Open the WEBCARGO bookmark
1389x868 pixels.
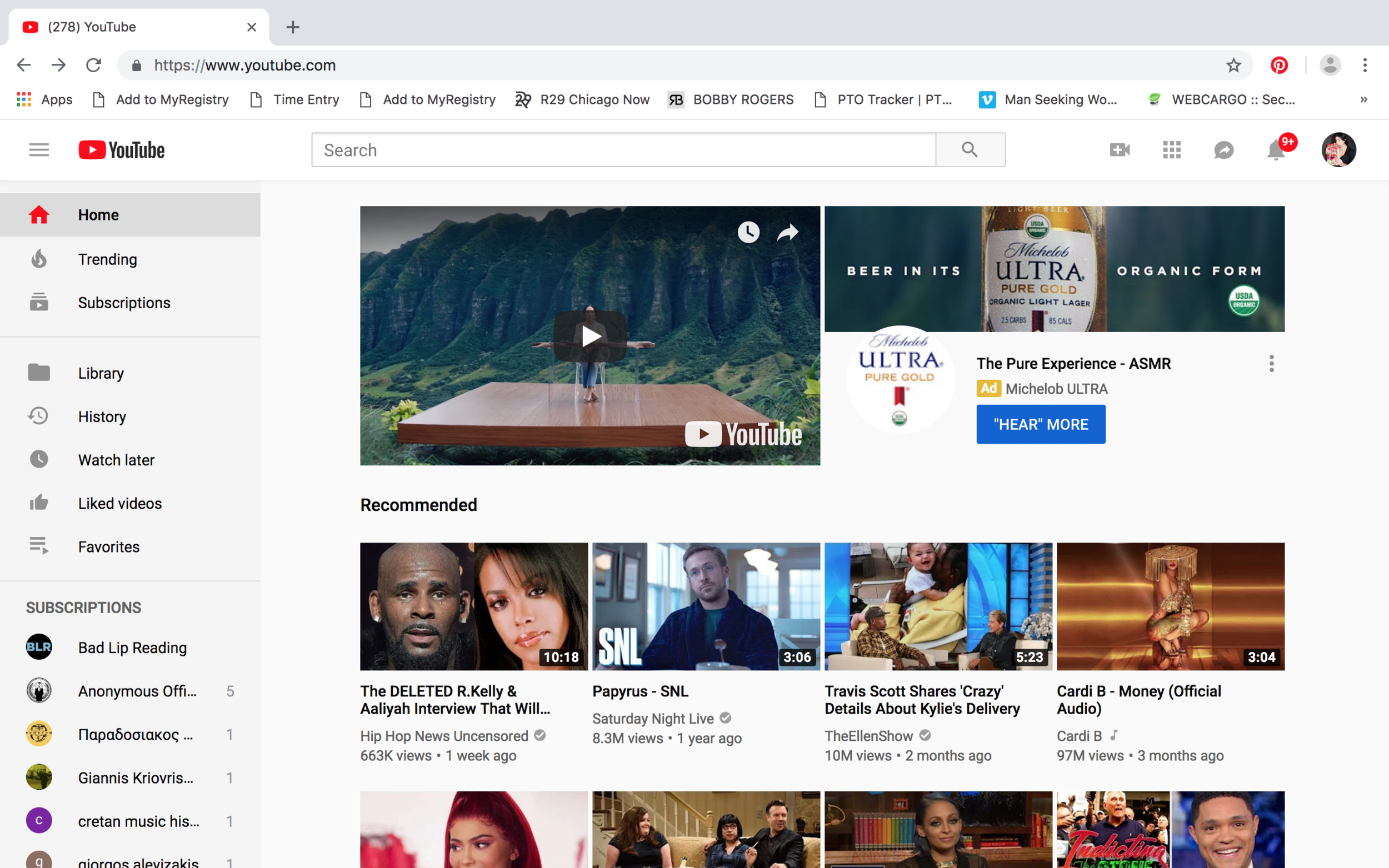point(1221,99)
